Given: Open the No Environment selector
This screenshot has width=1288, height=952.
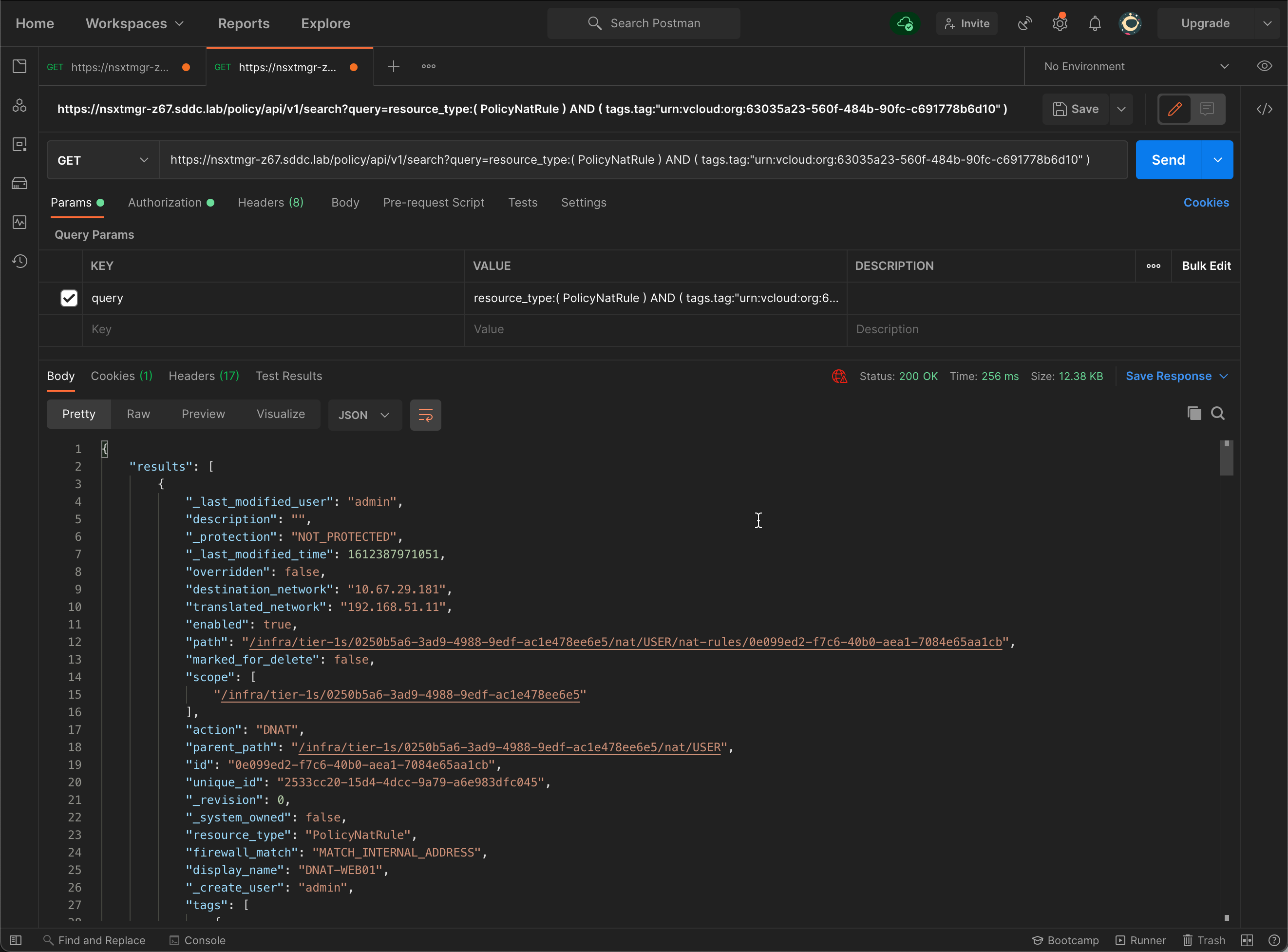Looking at the screenshot, I should tap(1136, 66).
